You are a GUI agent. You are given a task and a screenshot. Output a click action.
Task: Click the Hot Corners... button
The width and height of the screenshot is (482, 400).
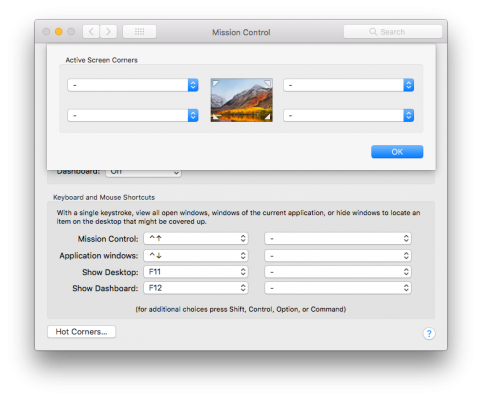81,332
